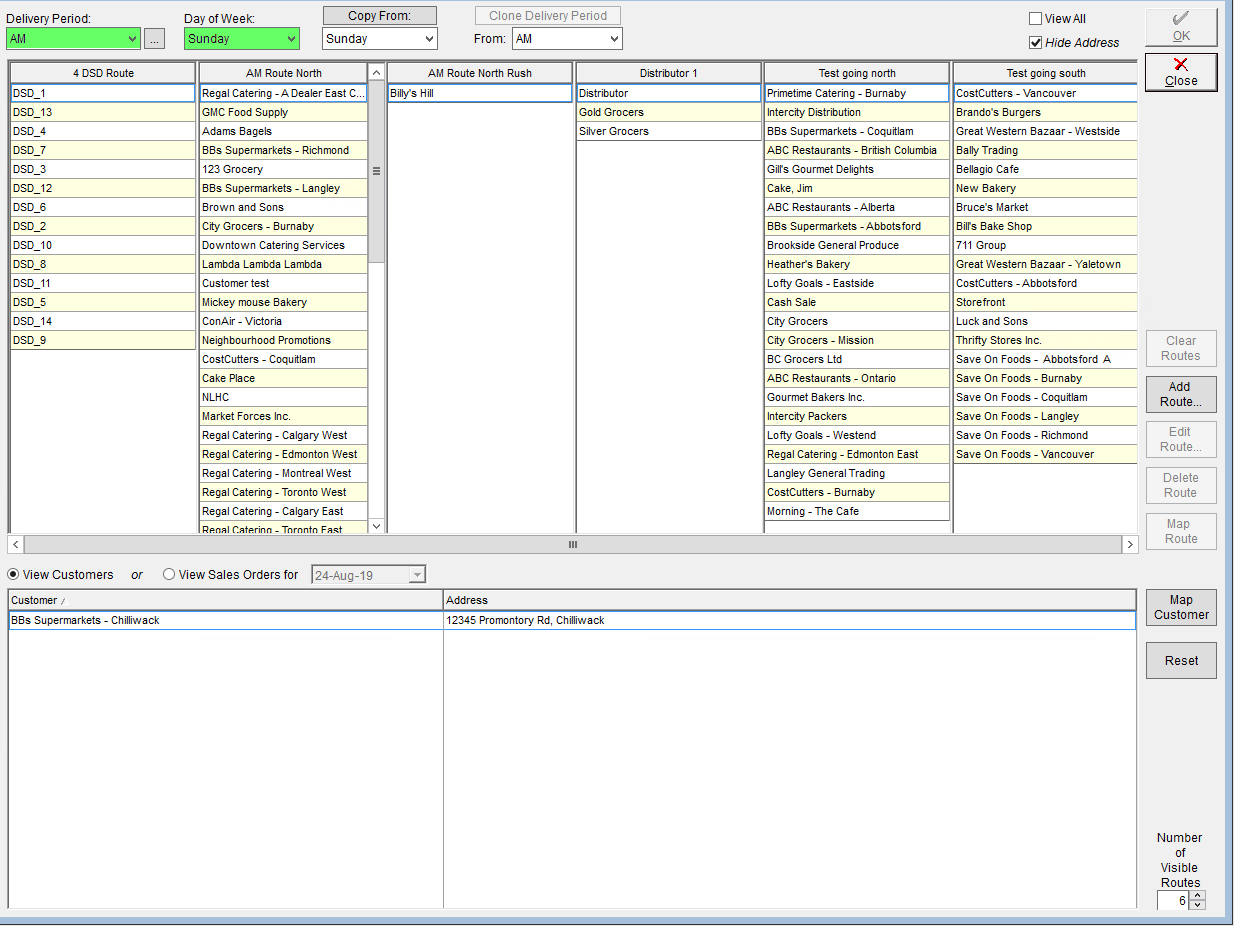Select Gold Grocers in Distributor 1

[x=669, y=112]
